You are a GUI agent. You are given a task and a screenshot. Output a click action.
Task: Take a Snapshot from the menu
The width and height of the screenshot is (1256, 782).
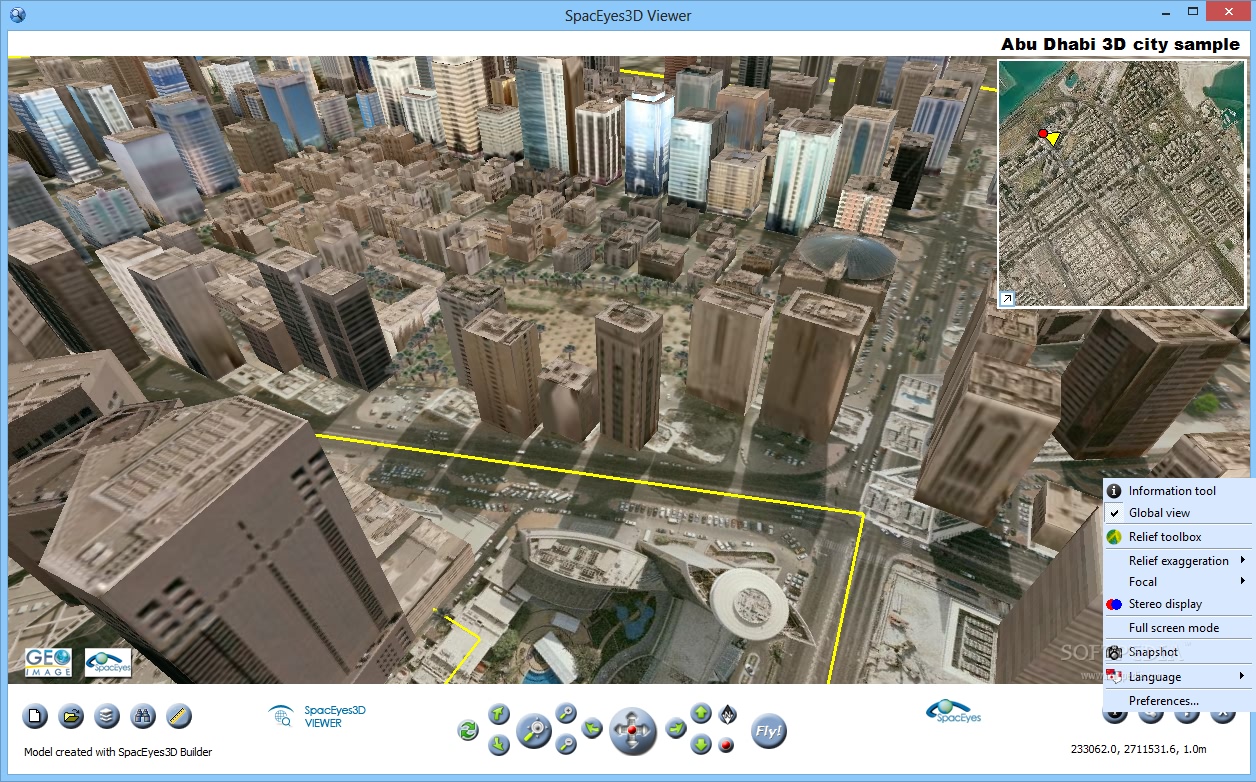[1178, 652]
